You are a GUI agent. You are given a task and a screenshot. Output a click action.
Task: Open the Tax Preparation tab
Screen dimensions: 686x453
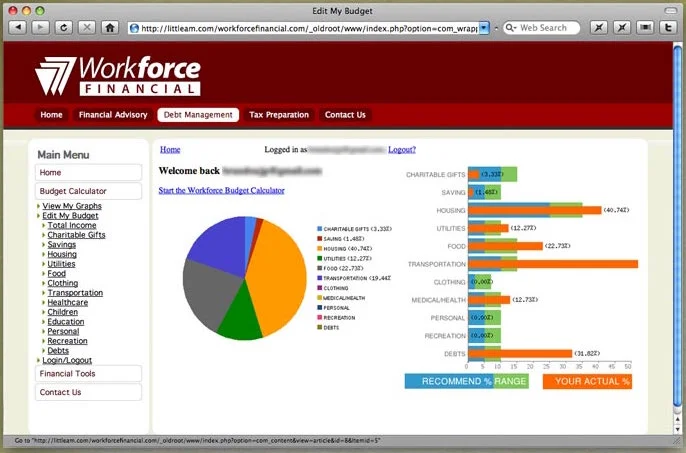point(279,115)
